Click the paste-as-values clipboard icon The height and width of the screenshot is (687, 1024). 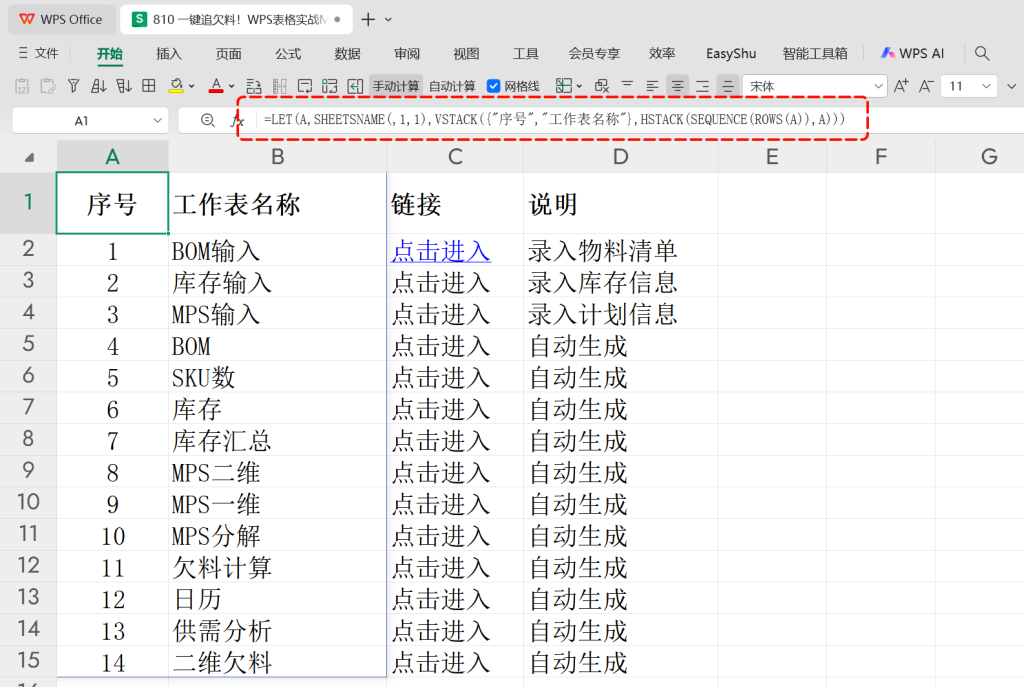[x=22, y=86]
